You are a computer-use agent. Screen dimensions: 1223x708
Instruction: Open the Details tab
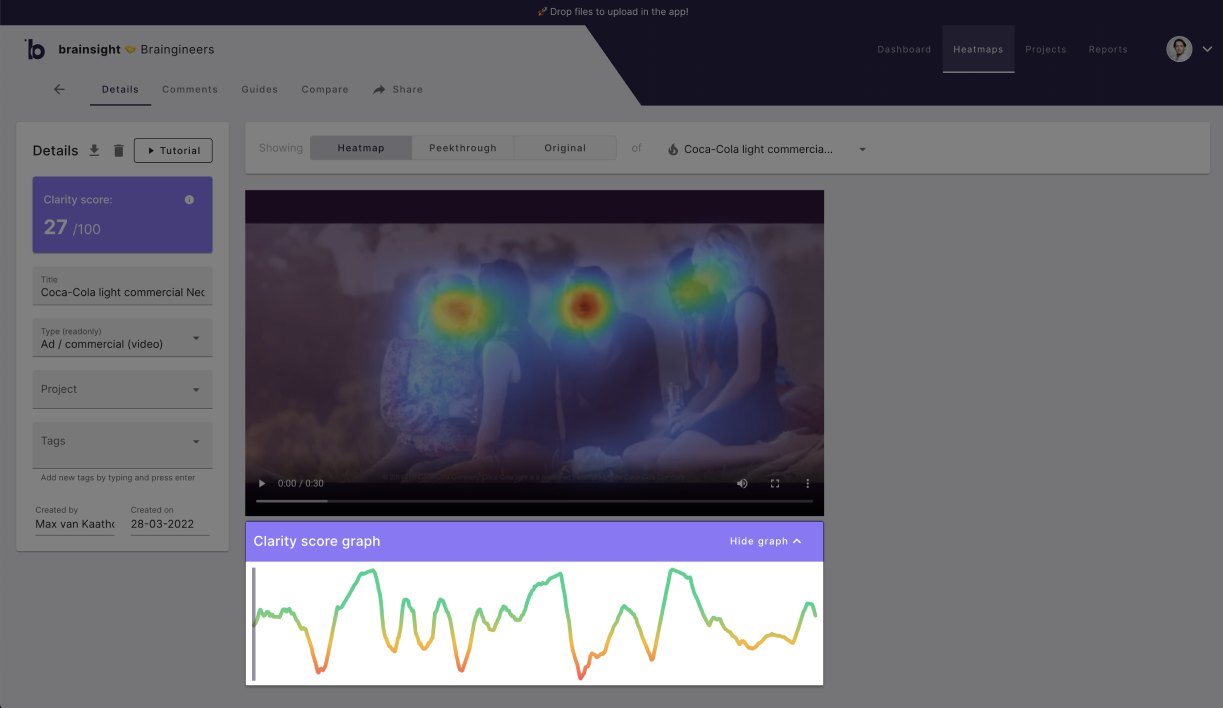click(120, 89)
